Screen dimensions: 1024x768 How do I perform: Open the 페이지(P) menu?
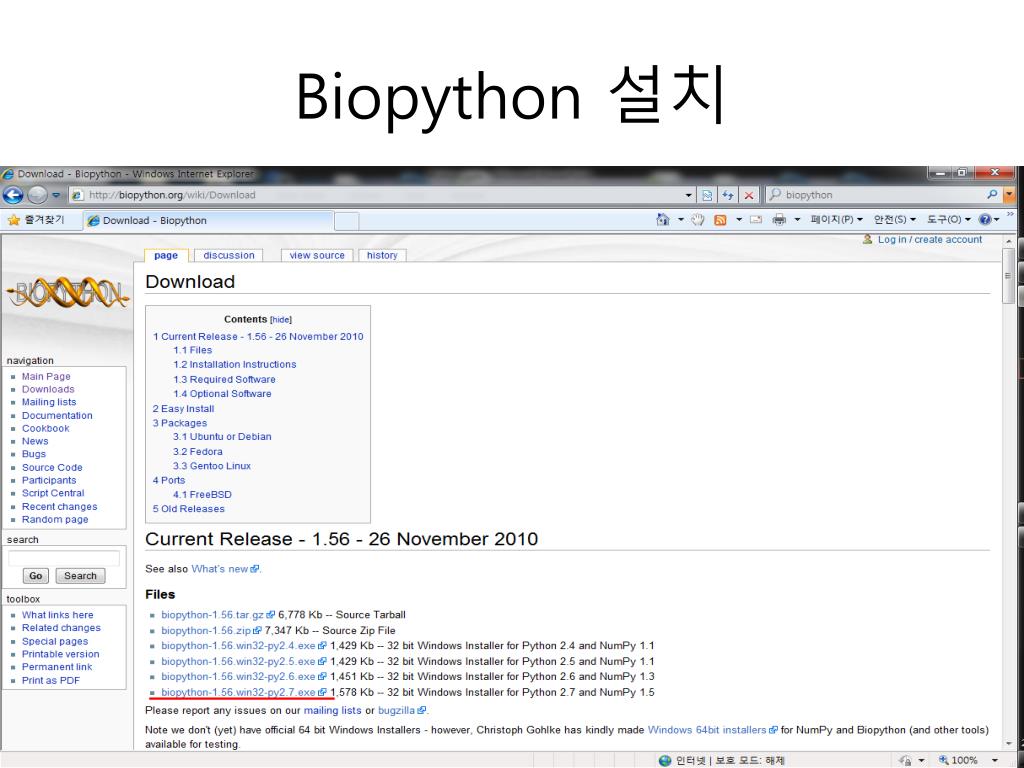(x=837, y=219)
